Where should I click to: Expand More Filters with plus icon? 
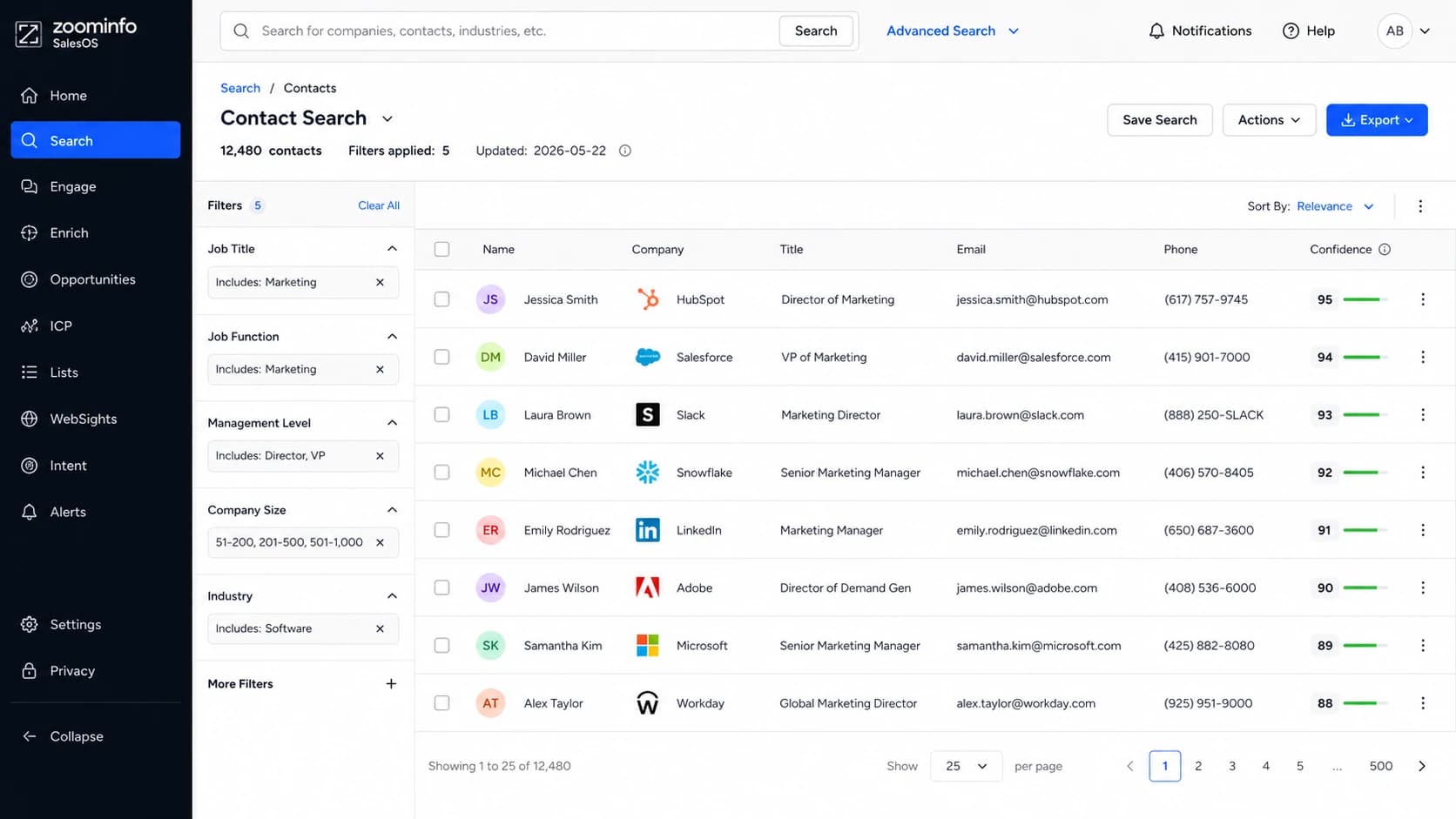point(391,684)
